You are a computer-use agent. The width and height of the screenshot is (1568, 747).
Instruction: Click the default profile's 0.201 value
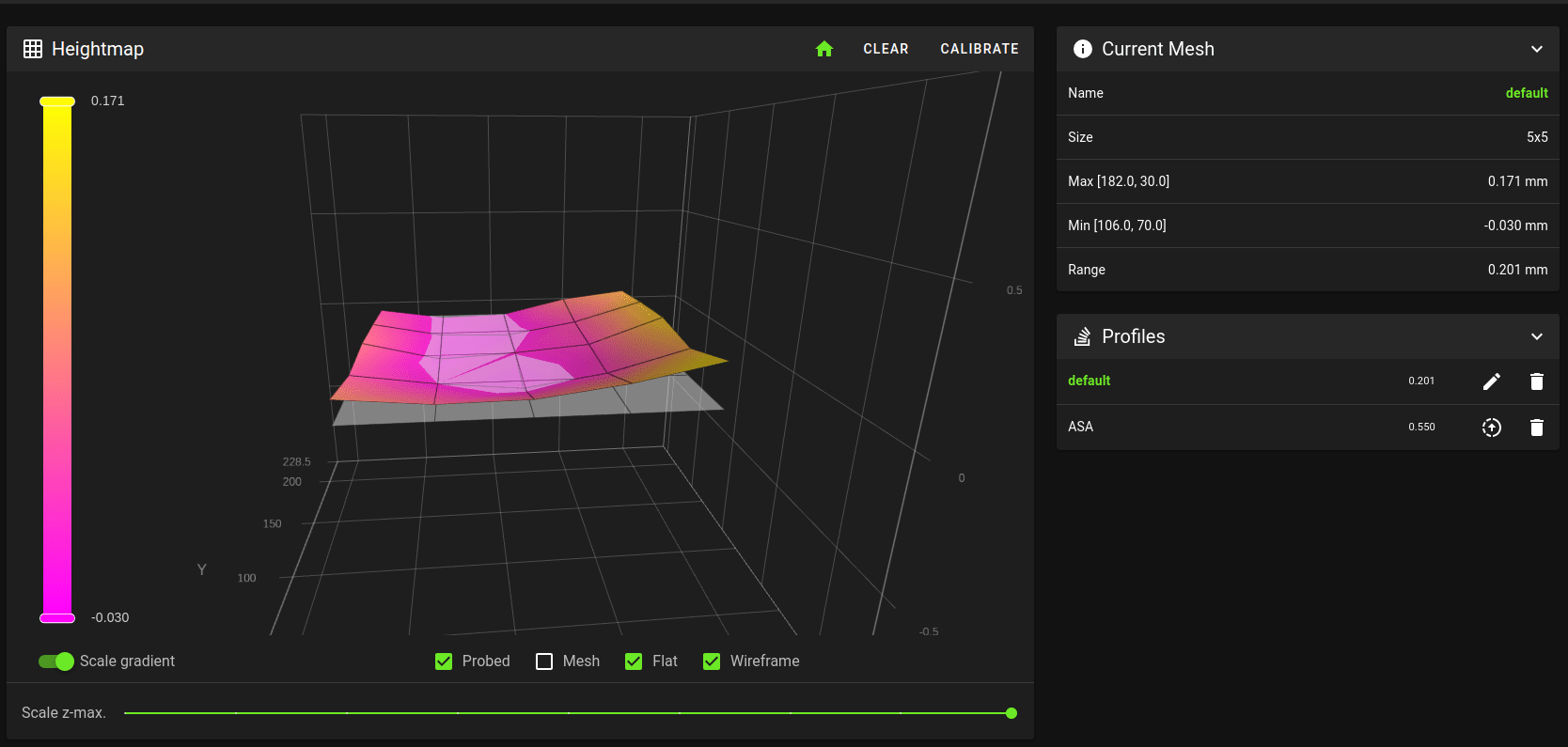(1421, 381)
